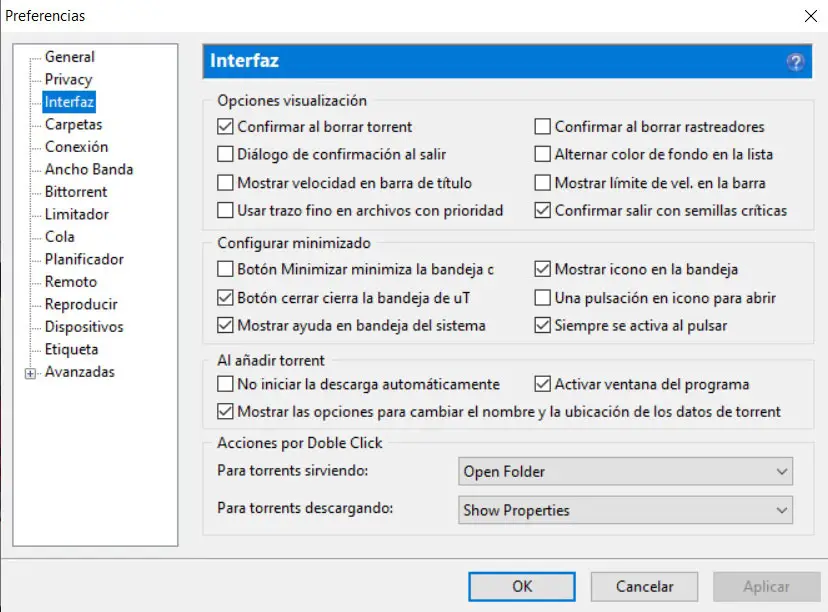This screenshot has width=828, height=612.
Task: Expand the Avanzadas tree node
Action: click(31, 373)
